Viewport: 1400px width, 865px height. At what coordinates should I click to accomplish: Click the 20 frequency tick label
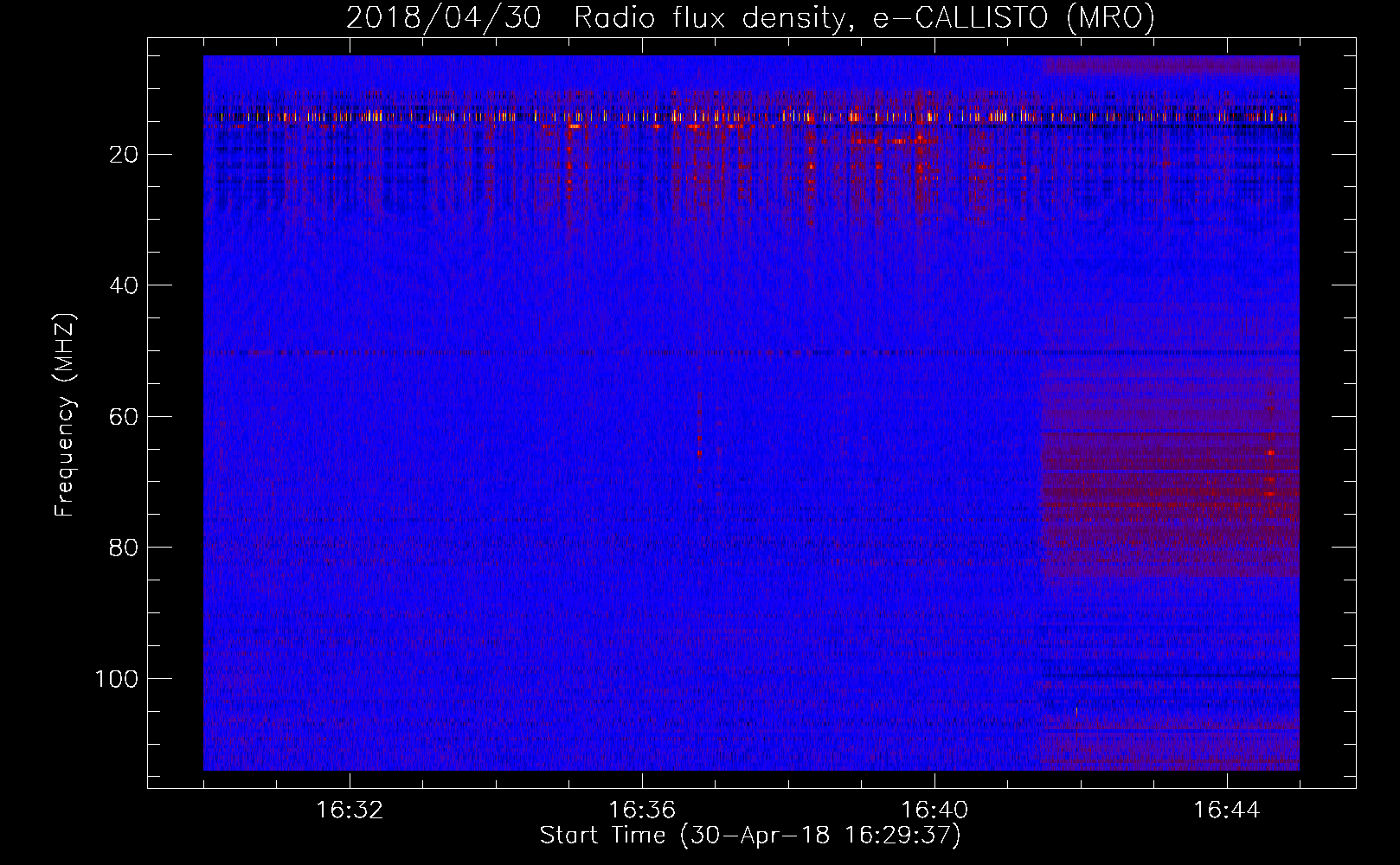pos(125,155)
